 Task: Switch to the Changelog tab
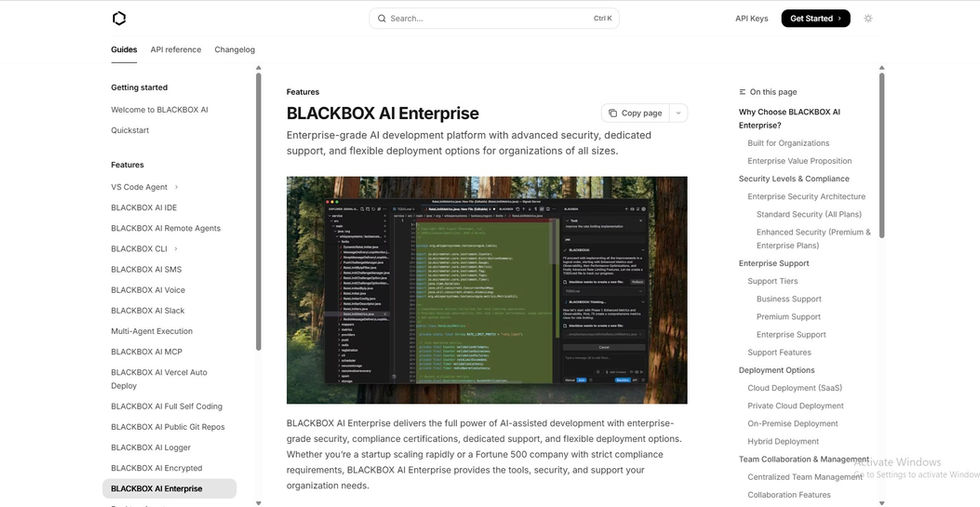point(234,49)
